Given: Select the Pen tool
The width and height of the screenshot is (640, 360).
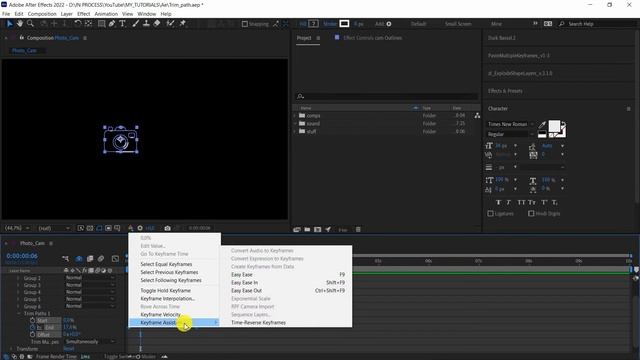Looking at the screenshot, I should pos(112,24).
